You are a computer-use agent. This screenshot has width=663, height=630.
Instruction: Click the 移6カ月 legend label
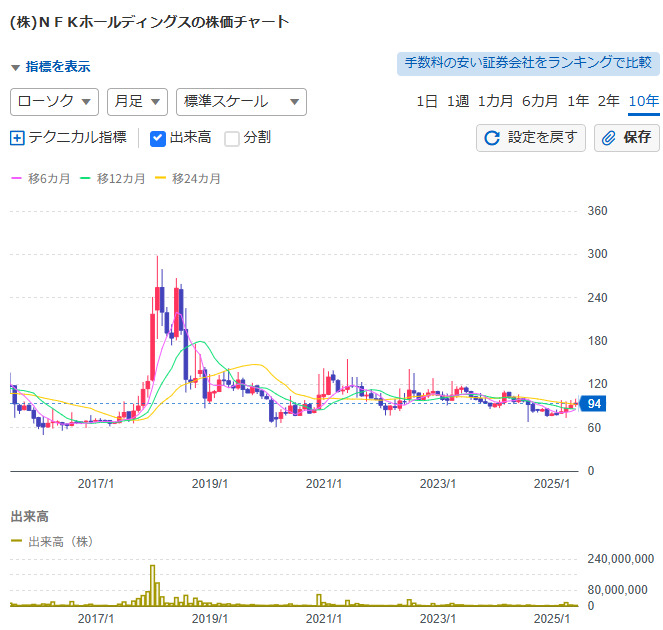(49, 179)
